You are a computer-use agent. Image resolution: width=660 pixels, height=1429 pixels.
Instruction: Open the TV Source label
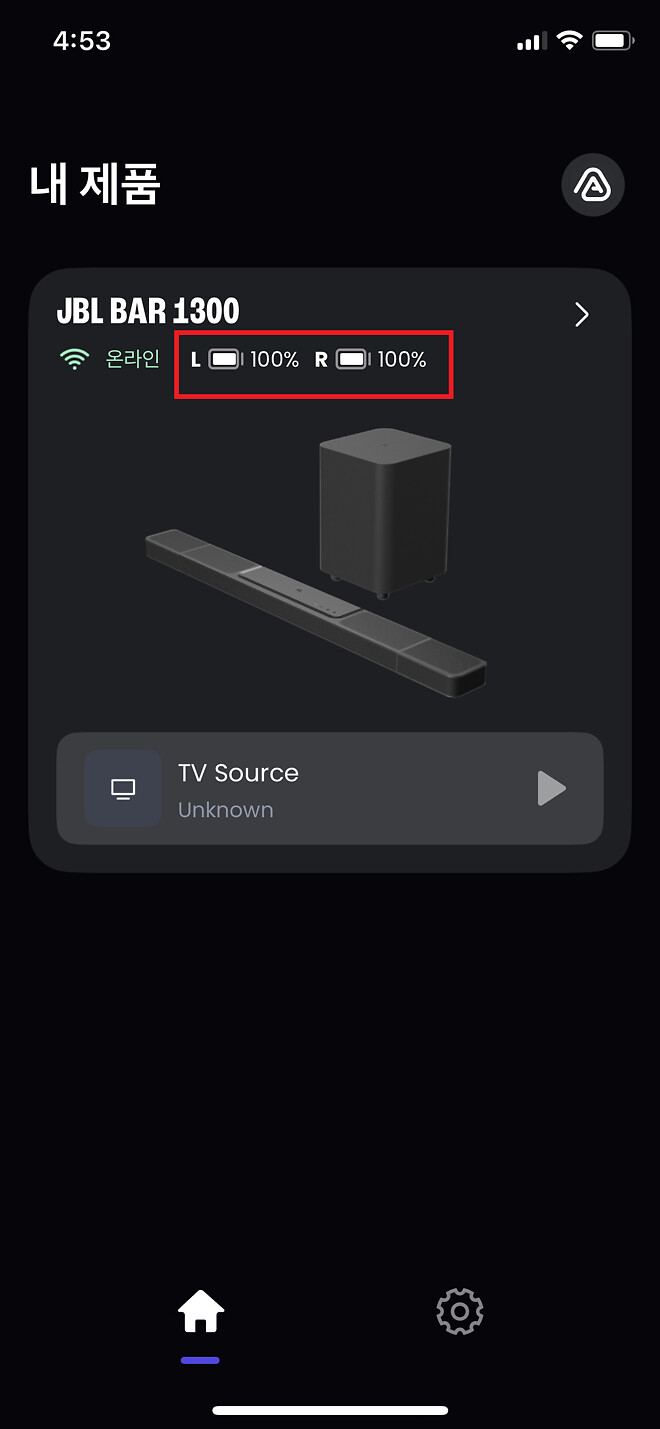[x=238, y=773]
